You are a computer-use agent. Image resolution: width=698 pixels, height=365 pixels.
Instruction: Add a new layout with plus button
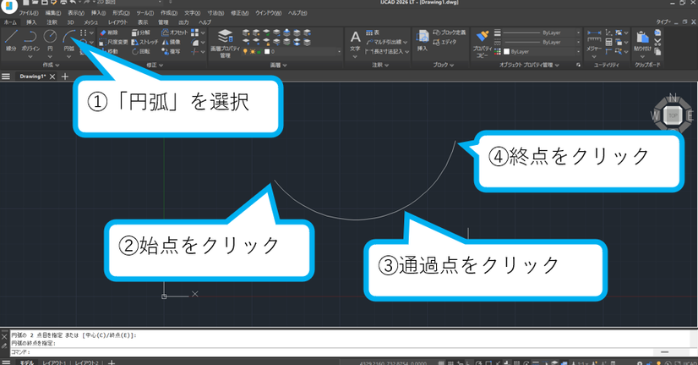[111, 363]
